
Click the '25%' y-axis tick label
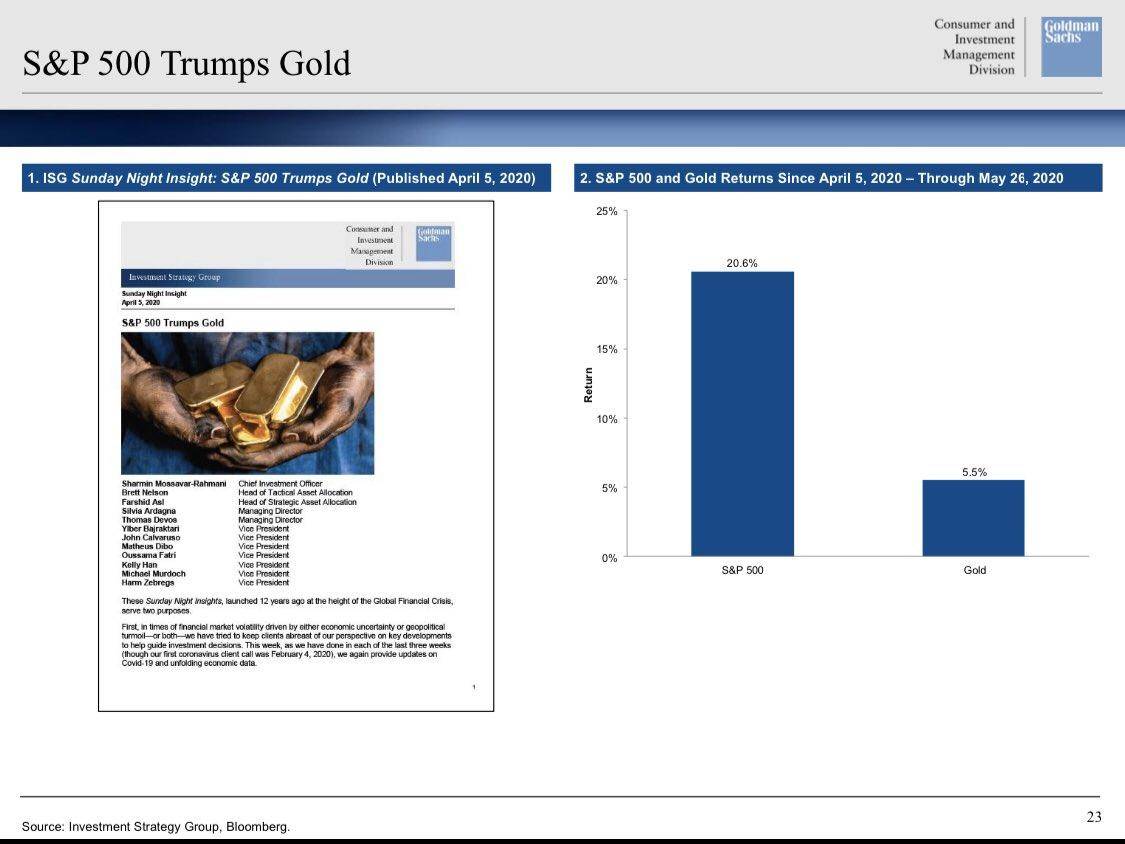point(606,211)
